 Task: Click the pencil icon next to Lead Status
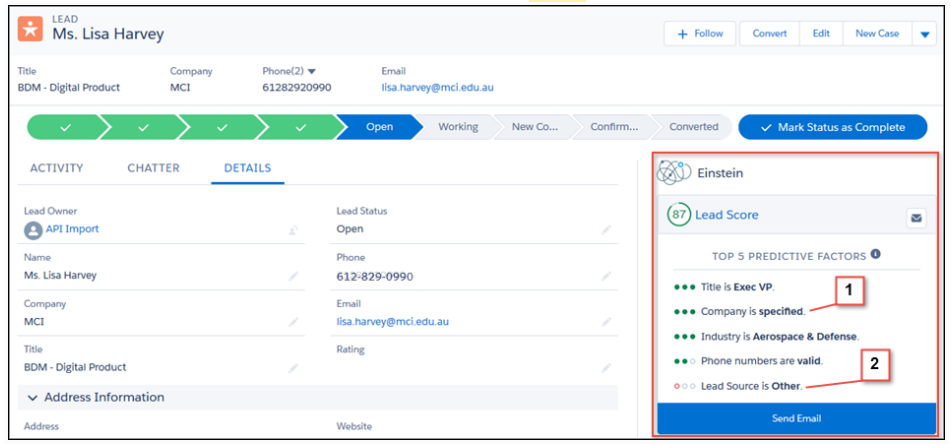[x=606, y=230]
